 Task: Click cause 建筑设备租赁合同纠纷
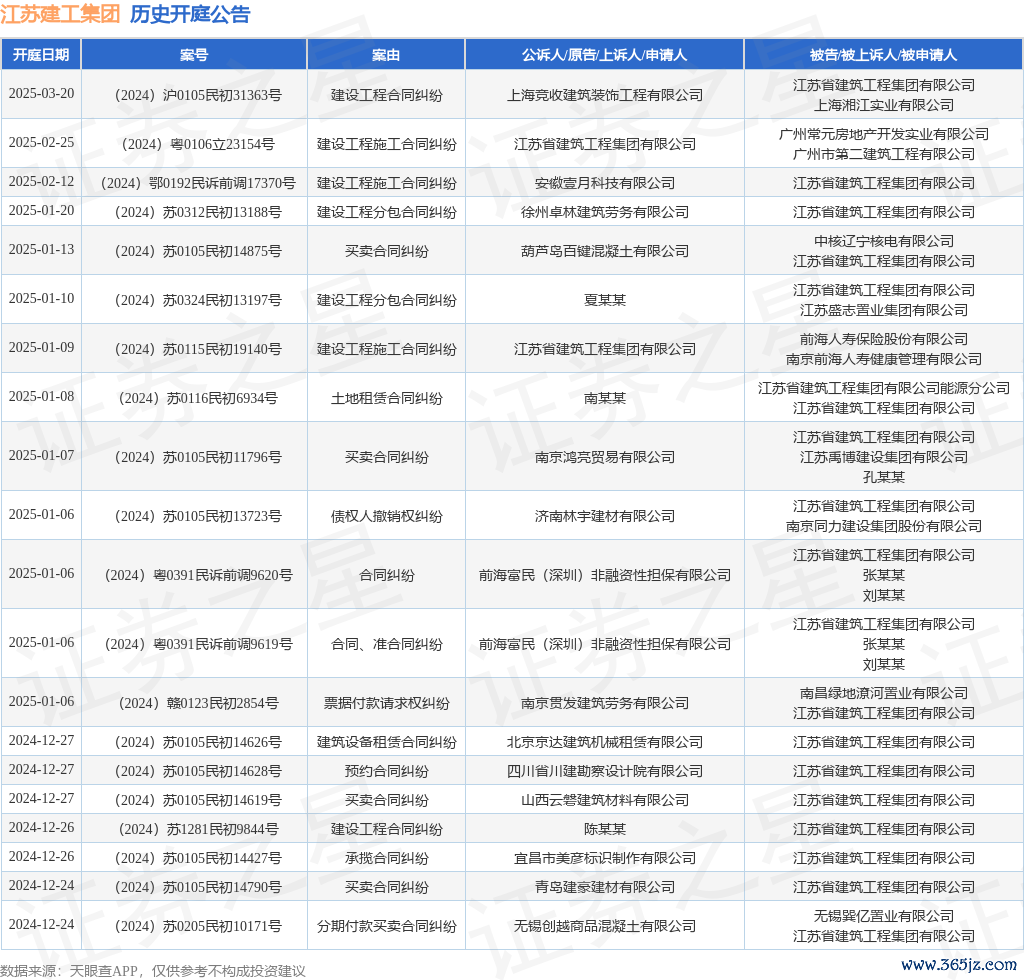[386, 742]
